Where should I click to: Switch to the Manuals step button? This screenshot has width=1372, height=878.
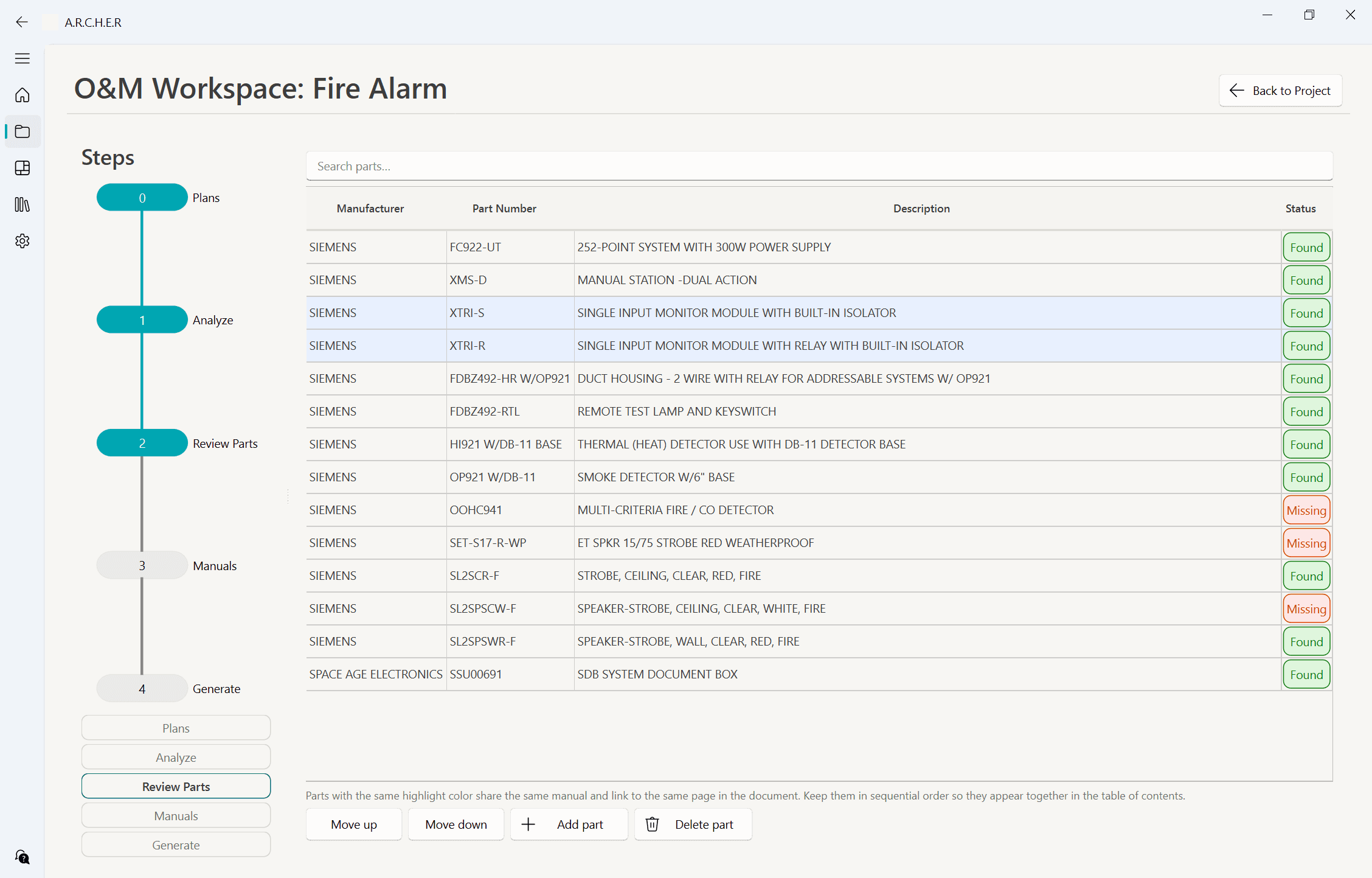(x=176, y=815)
